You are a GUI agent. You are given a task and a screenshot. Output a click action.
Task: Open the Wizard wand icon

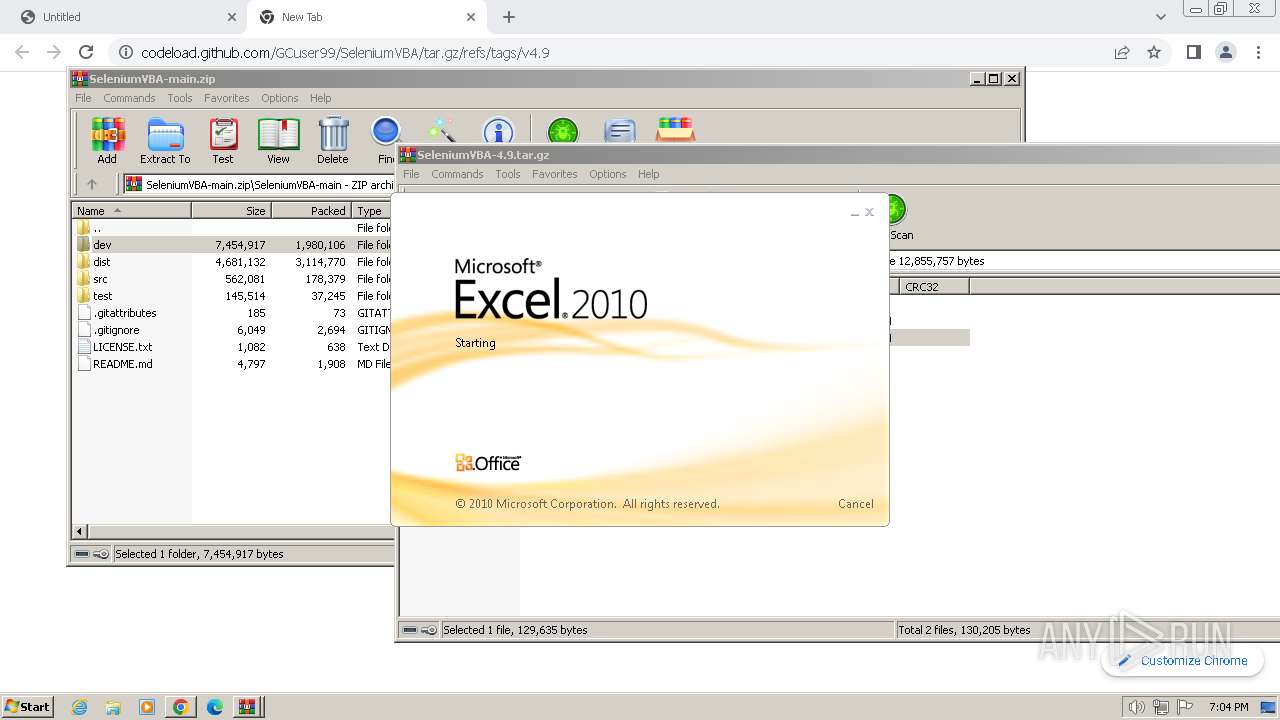tap(441, 131)
